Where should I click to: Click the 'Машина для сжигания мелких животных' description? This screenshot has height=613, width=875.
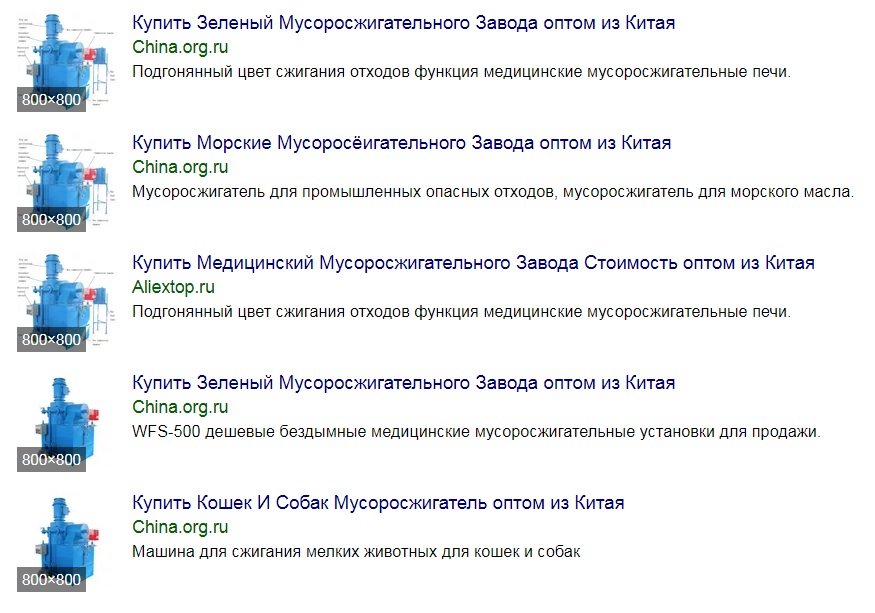(356, 552)
